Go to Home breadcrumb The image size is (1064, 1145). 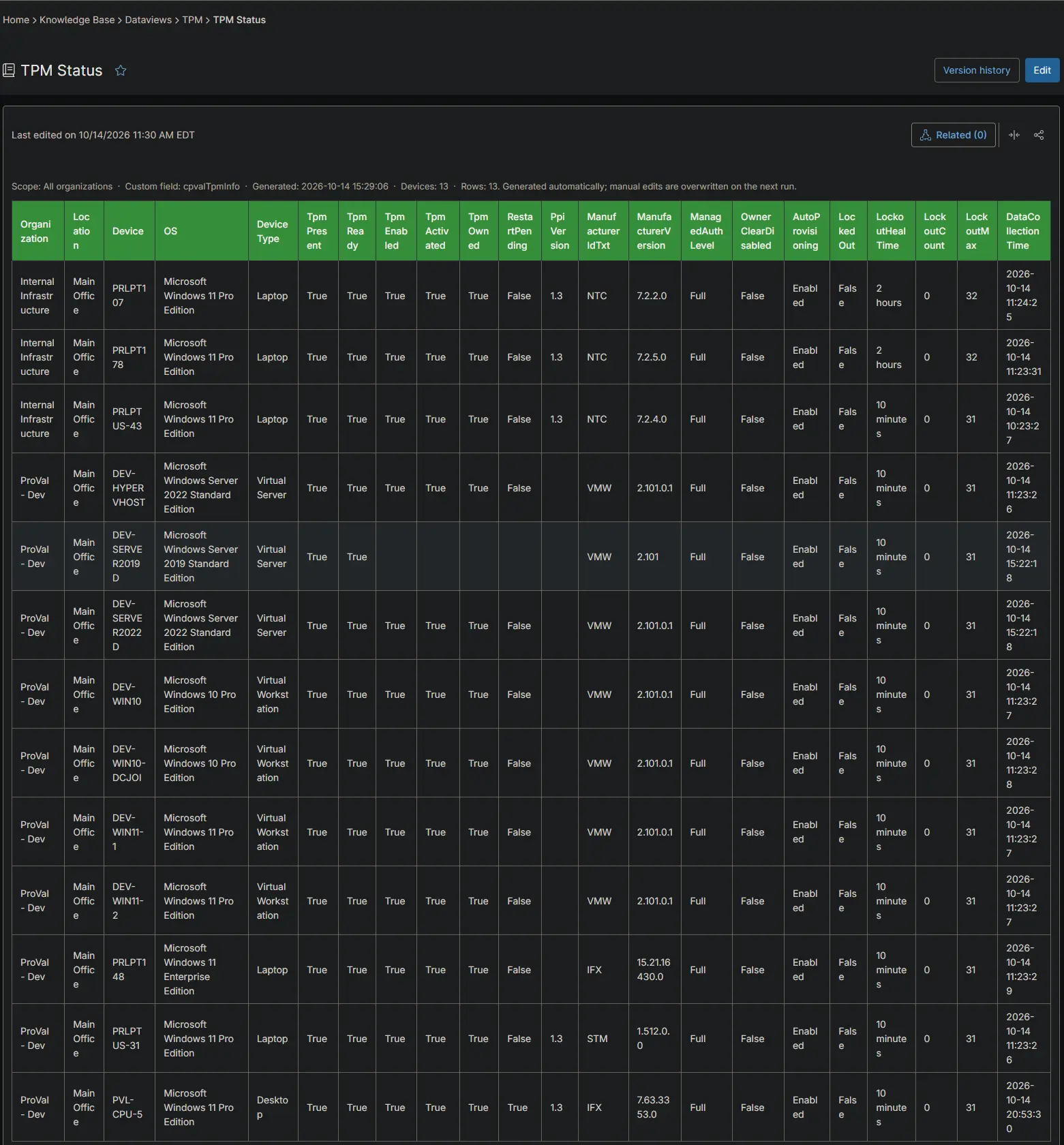click(16, 20)
